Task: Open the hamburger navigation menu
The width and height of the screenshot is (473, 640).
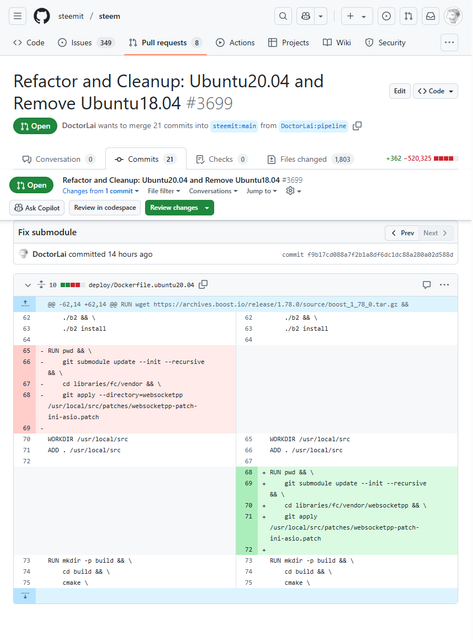Action: click(18, 16)
